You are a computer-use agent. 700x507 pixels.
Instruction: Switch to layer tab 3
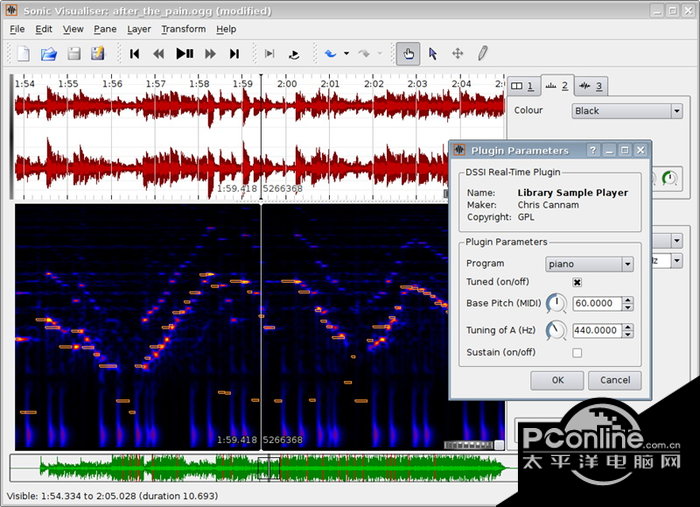click(591, 86)
